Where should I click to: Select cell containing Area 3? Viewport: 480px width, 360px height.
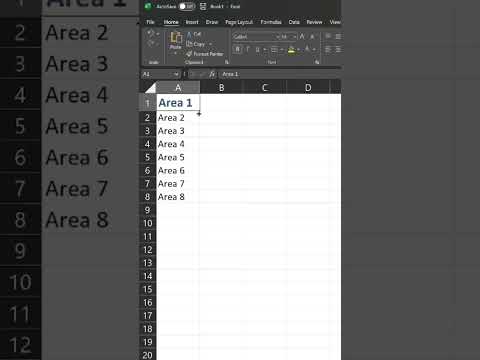[178, 131]
